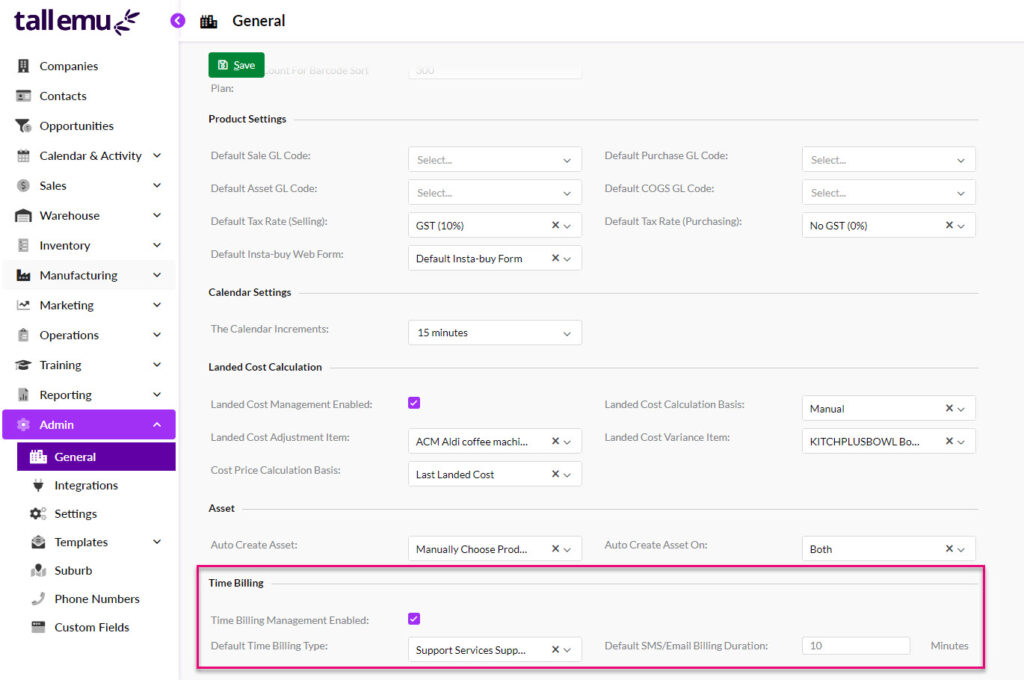The image size is (1024, 680).
Task: Open Default Sale GL Code dropdown
Action: point(494,160)
